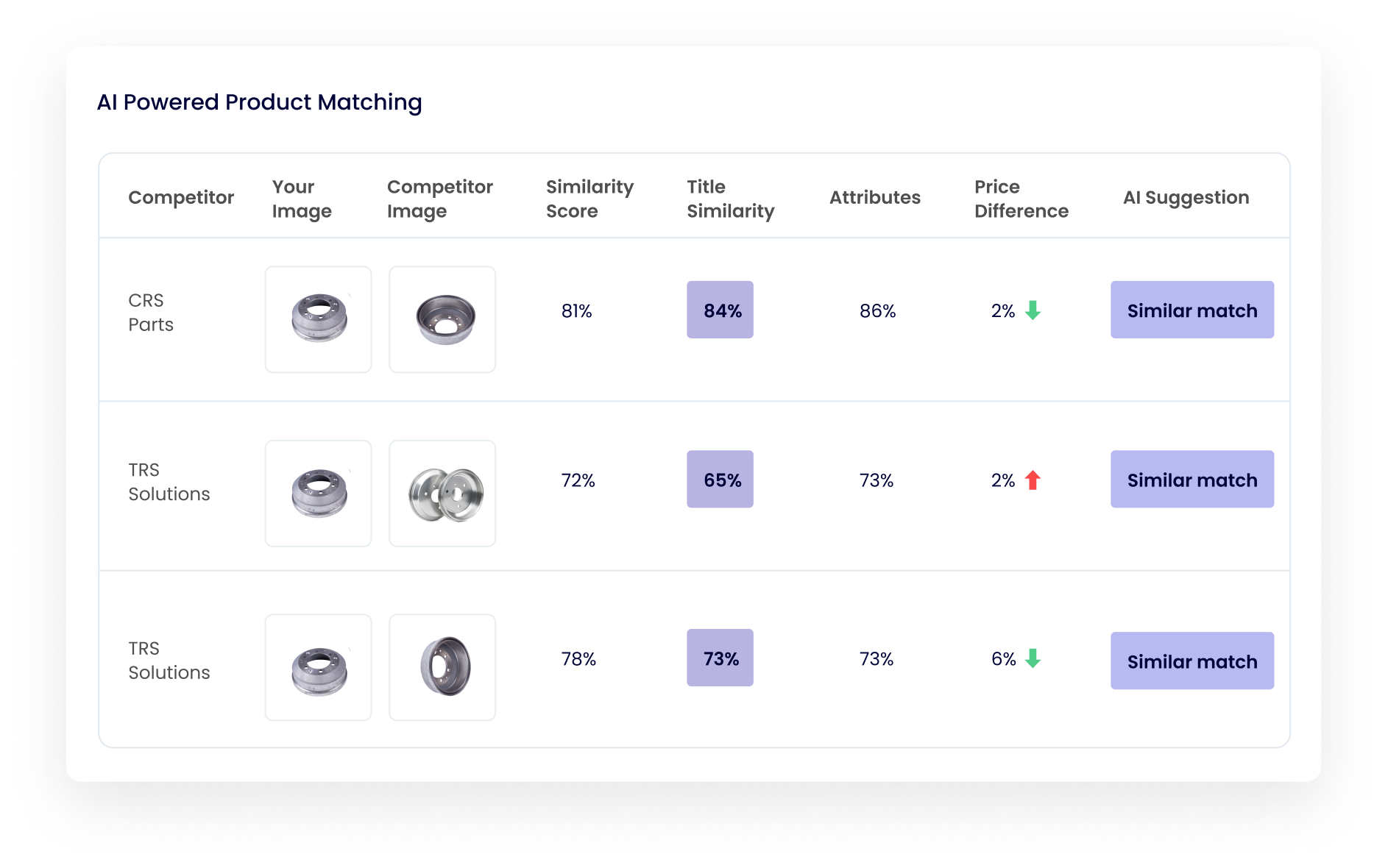
Task: Click the Similar match button in the bottom row
Action: 1192,661
